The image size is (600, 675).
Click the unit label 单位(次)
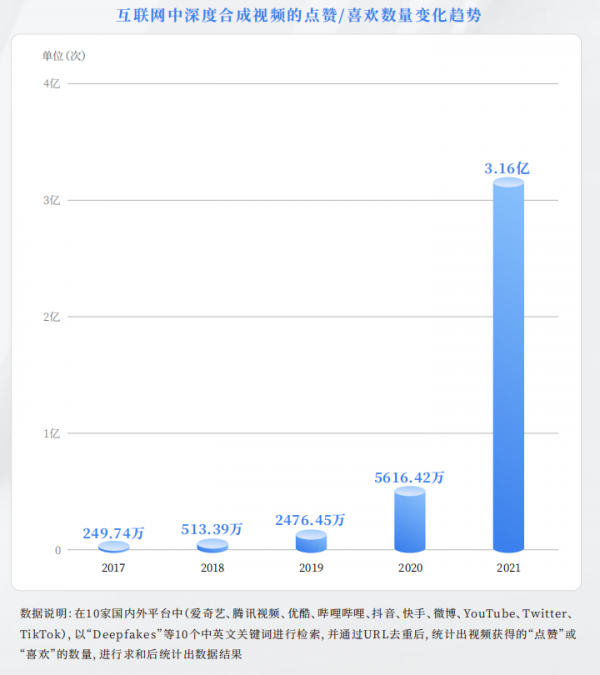pyautogui.click(x=64, y=56)
